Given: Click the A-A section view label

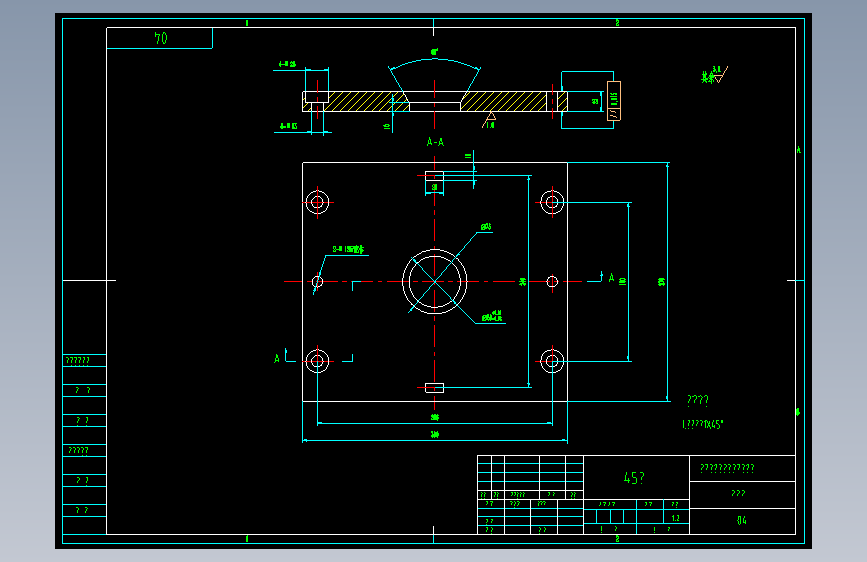Looking at the screenshot, I should (435, 142).
